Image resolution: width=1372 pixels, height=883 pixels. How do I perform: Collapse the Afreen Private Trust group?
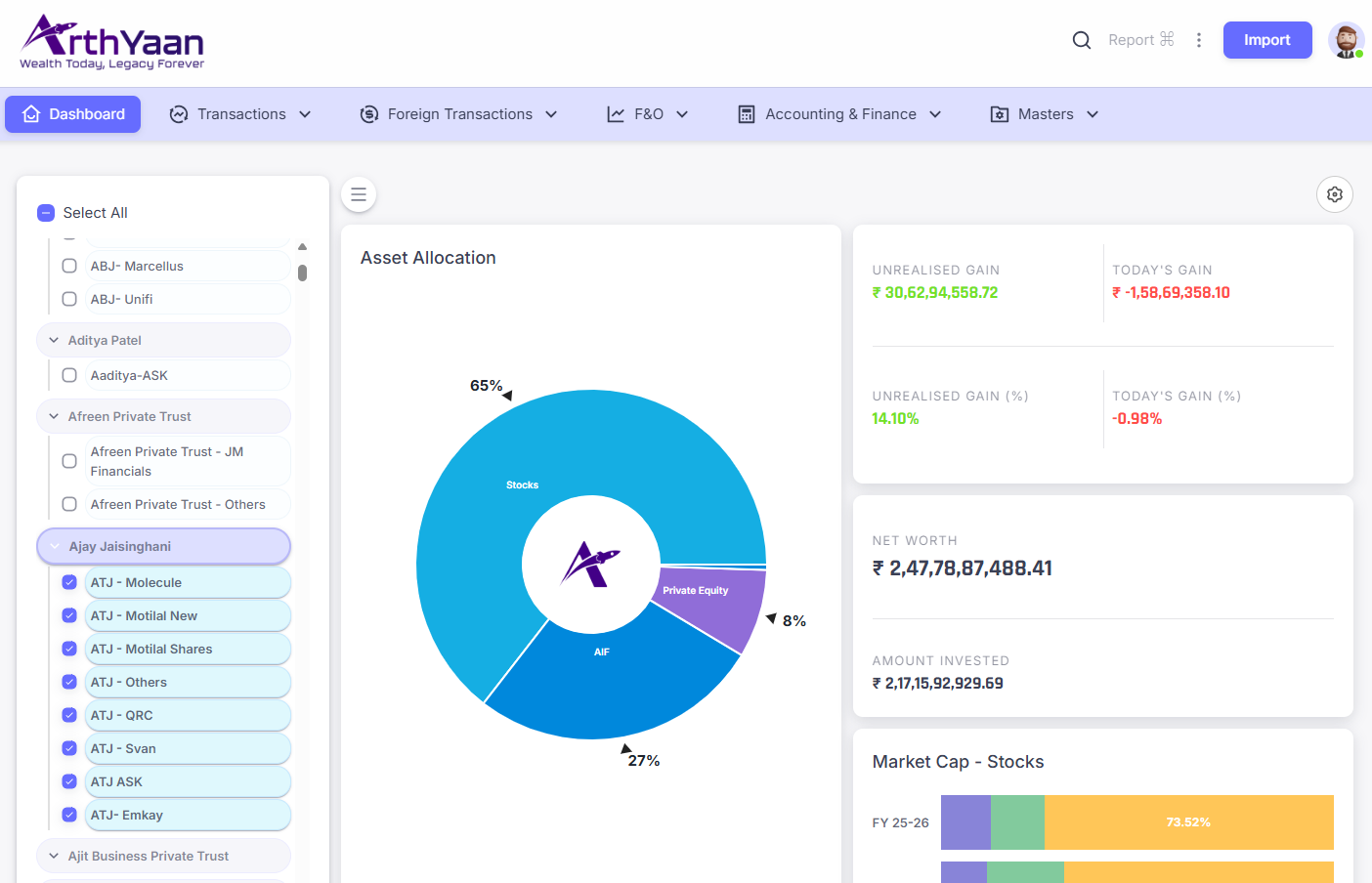click(54, 416)
